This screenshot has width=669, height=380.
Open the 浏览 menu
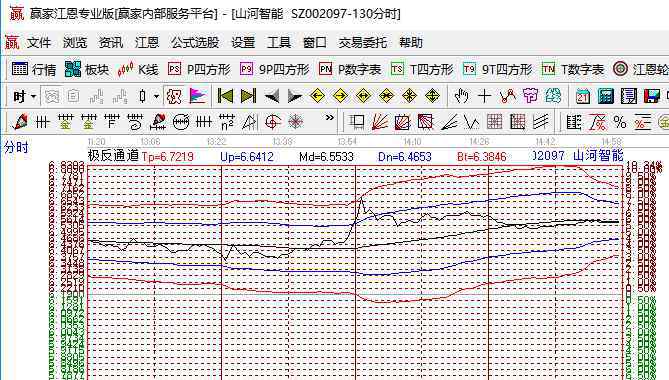pyautogui.click(x=75, y=43)
